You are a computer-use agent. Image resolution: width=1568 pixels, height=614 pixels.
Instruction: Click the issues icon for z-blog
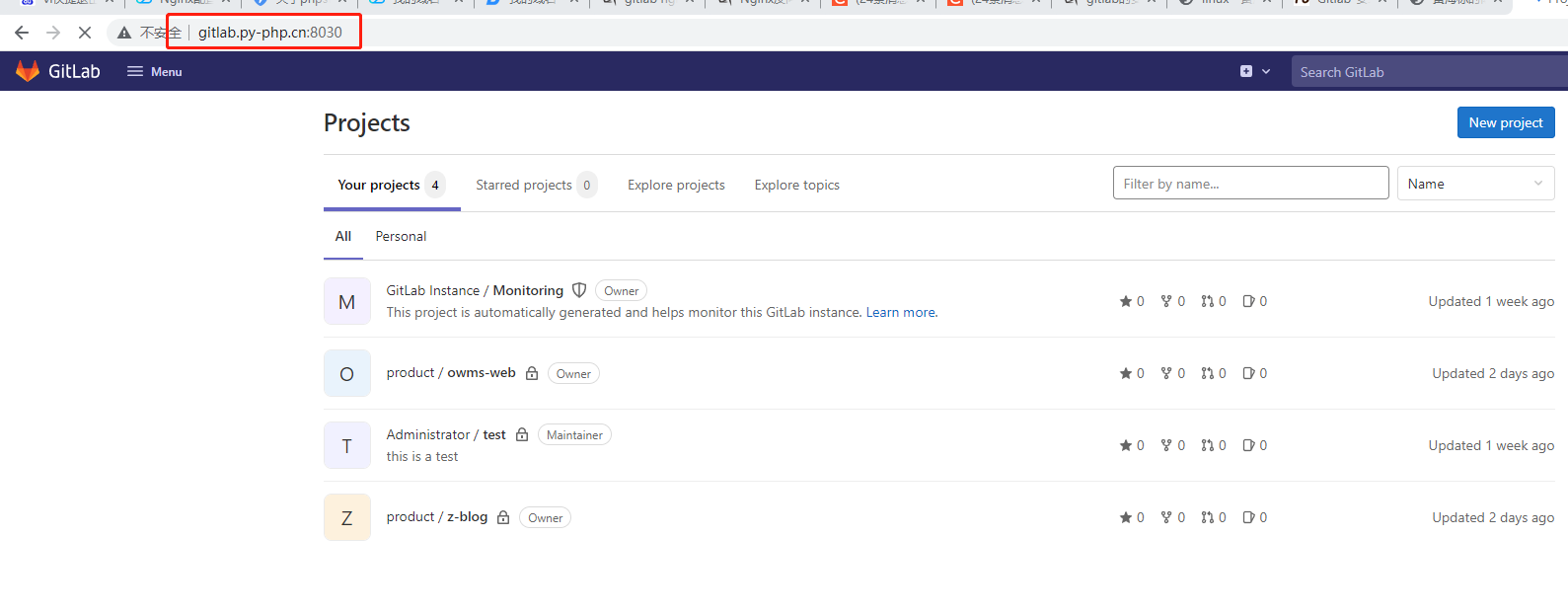(x=1248, y=517)
